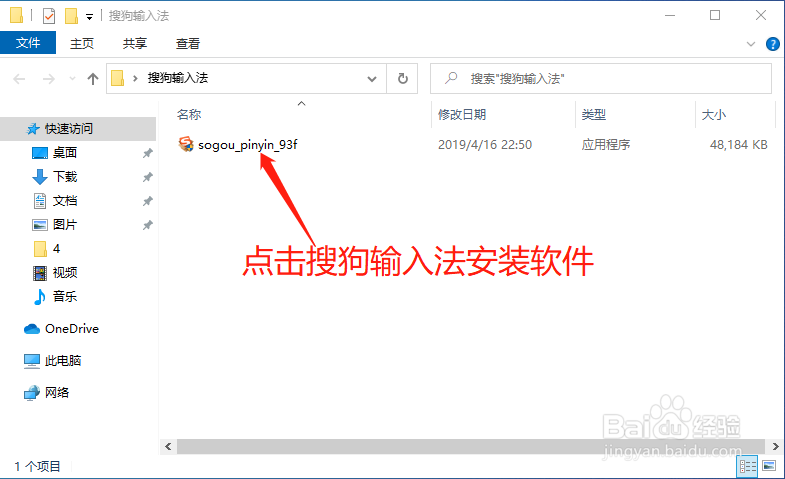Click the 此电脑 computer icon
Viewport: 785px width, 479px height.
pos(32,361)
